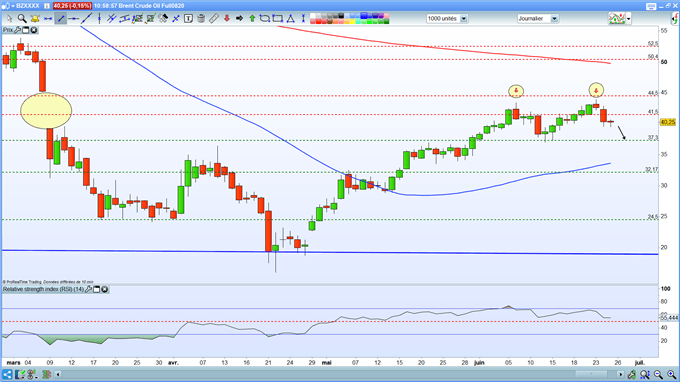This screenshot has width=680, height=382.
Task: Click the trash can delete-objects icon
Action: pyautogui.click(x=201, y=18)
